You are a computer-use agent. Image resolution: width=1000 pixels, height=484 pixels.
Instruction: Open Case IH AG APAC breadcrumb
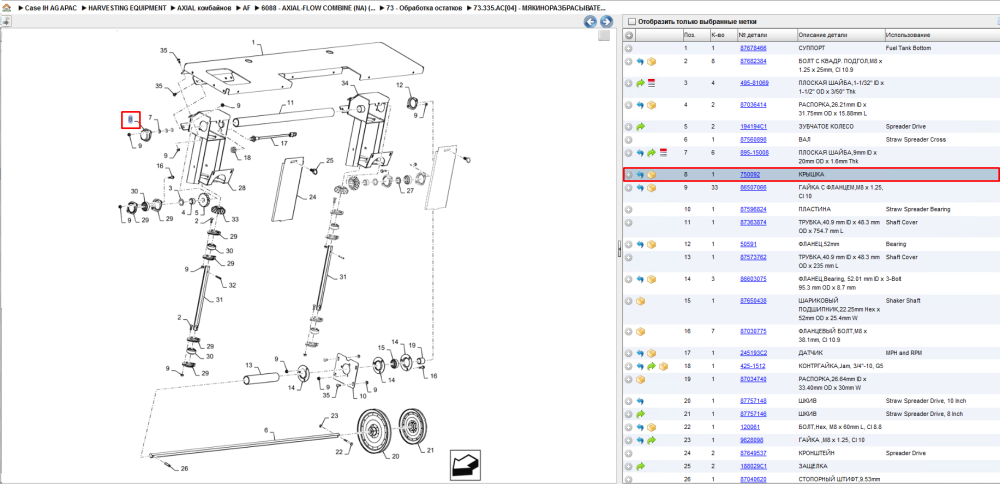[51, 8]
